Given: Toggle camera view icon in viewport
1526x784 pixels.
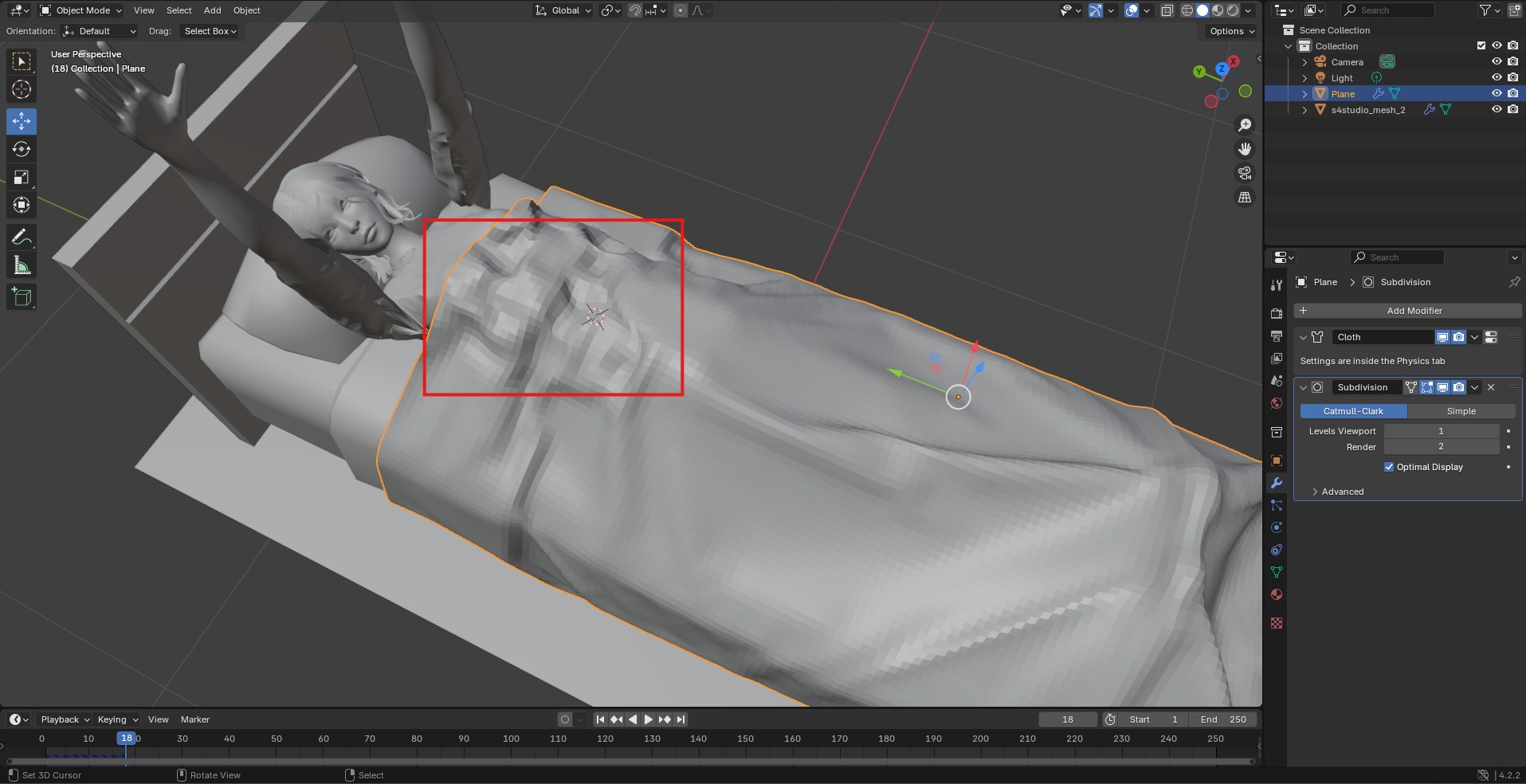Looking at the screenshot, I should coord(1245,173).
